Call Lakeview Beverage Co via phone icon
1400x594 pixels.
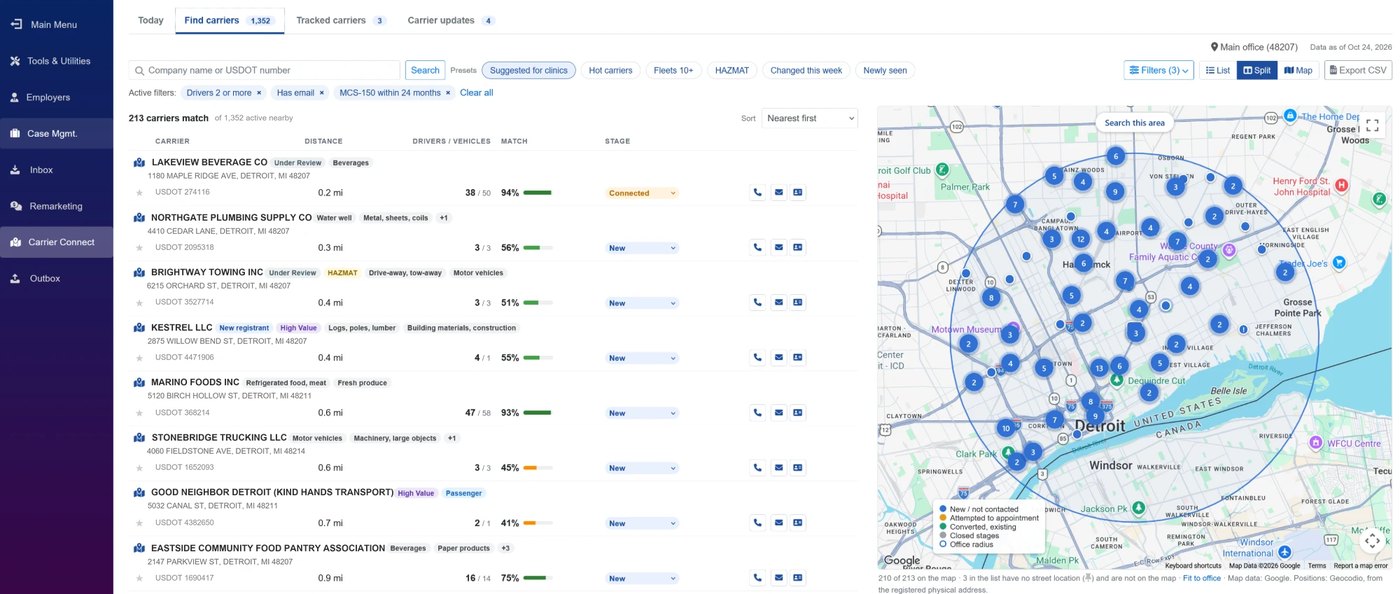757,193
